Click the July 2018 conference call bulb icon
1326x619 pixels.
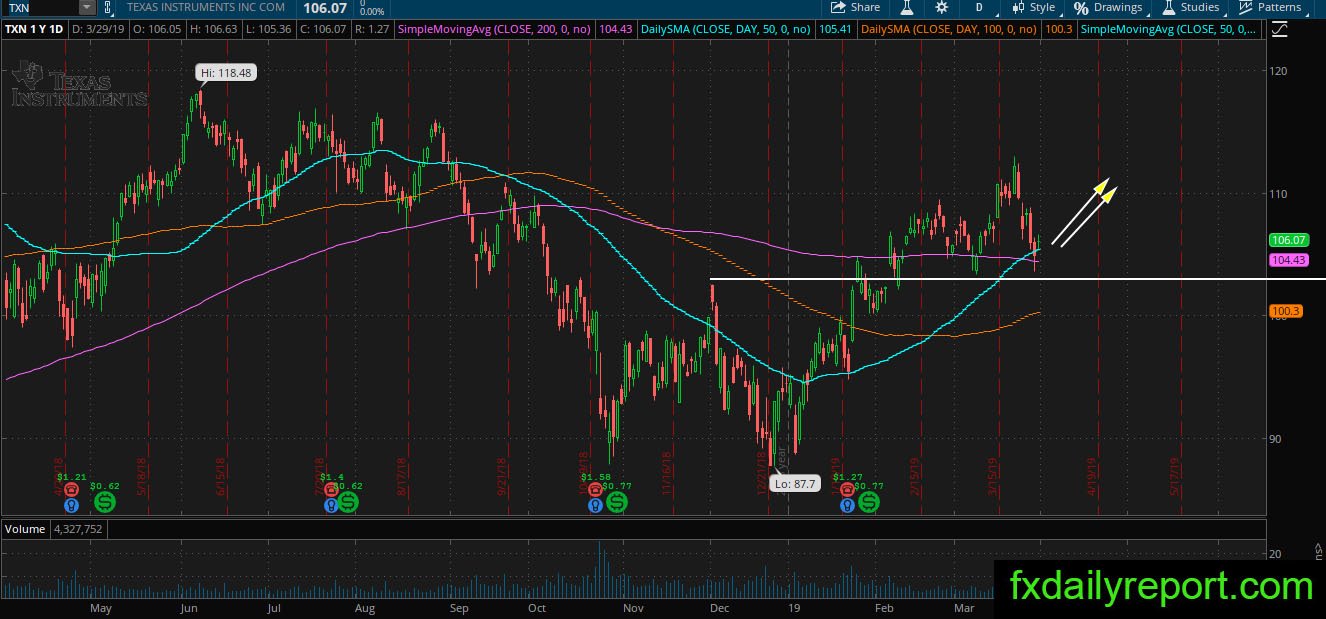[333, 506]
